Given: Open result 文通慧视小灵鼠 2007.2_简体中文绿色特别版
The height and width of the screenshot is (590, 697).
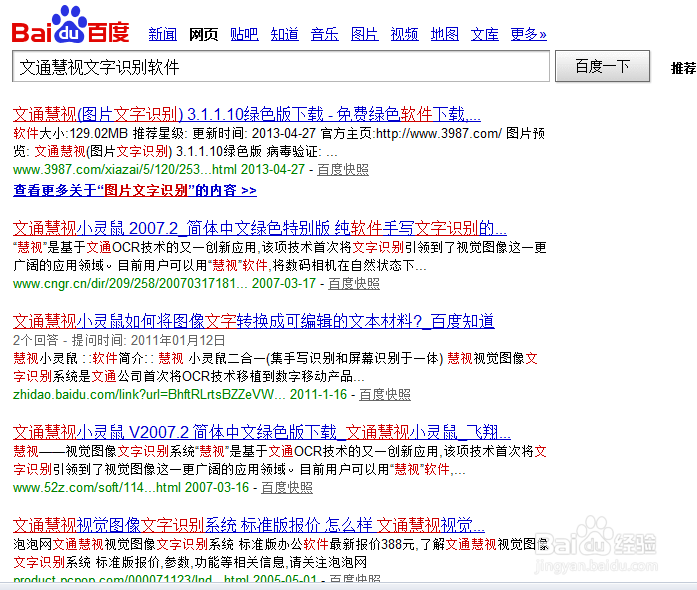Looking at the screenshot, I should pyautogui.click(x=260, y=228).
